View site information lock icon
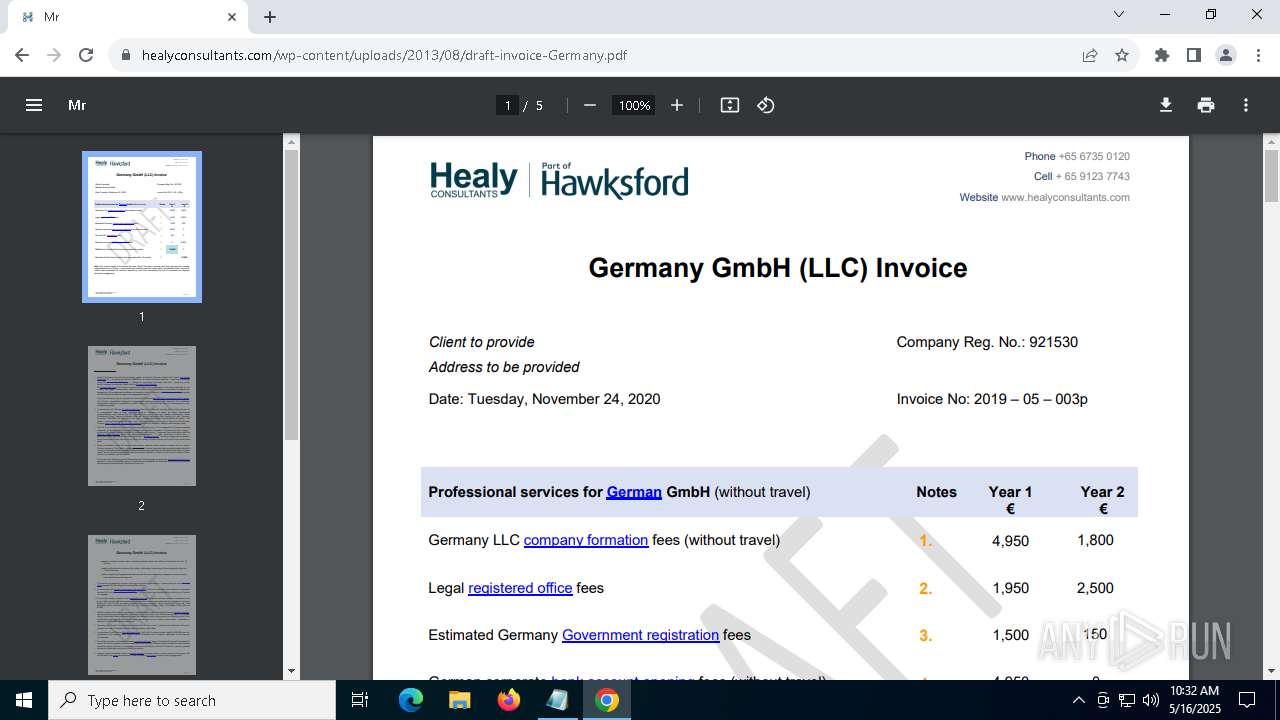 126,55
